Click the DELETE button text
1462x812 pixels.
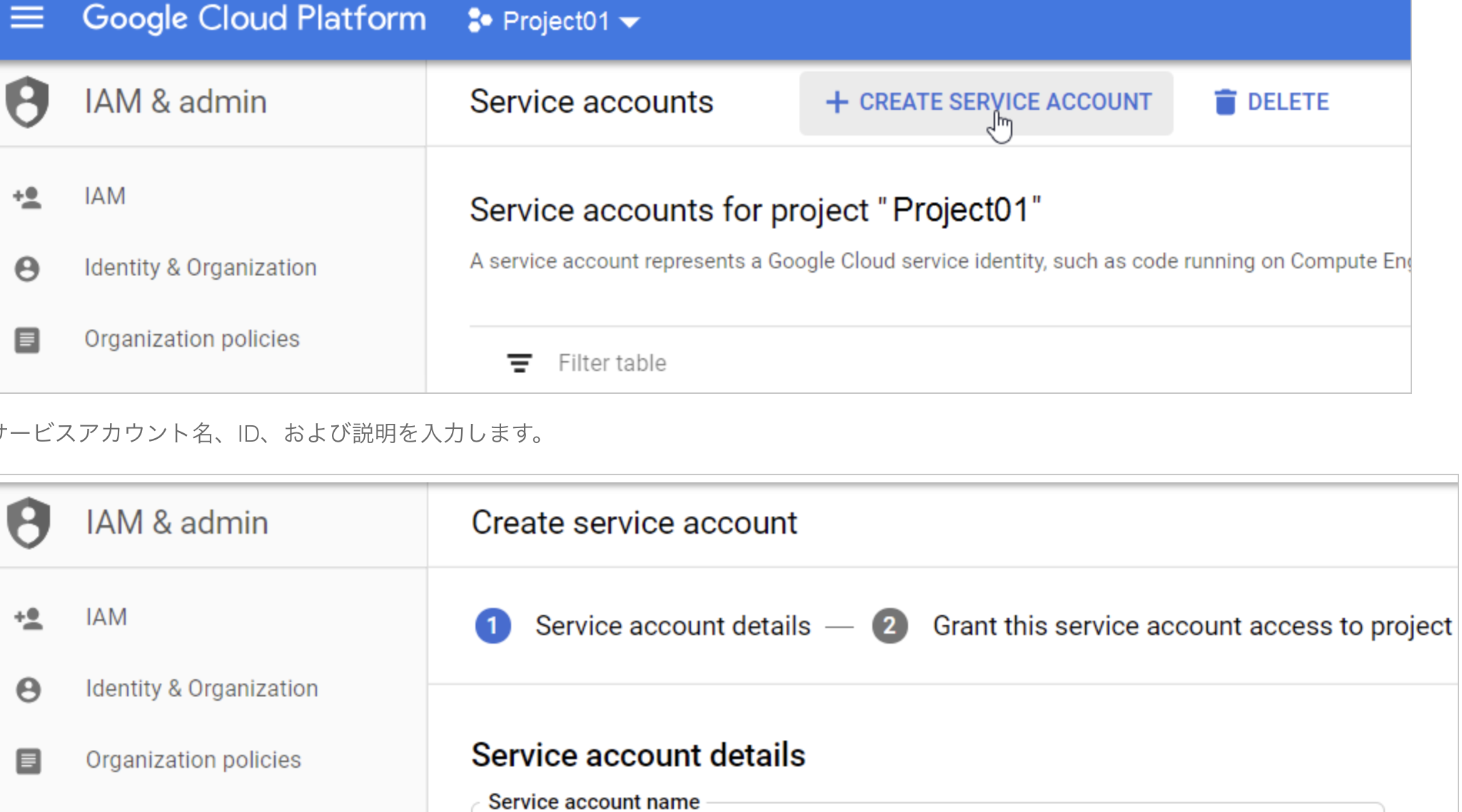(x=1287, y=102)
